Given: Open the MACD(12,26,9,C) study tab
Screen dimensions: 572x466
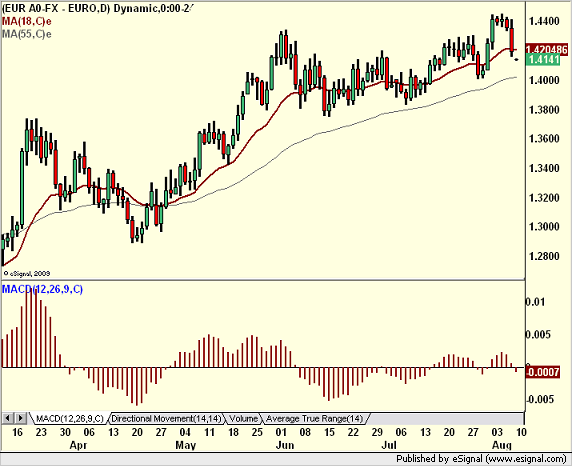Looking at the screenshot, I should pos(70,419).
